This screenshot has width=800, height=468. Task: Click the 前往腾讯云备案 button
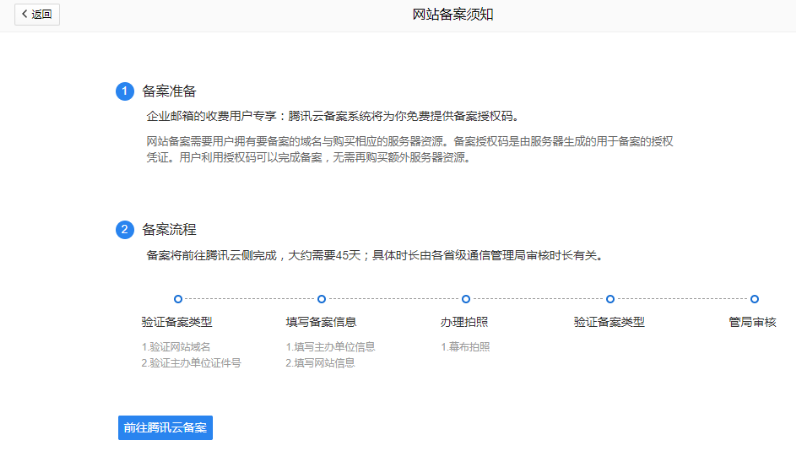(x=165, y=427)
